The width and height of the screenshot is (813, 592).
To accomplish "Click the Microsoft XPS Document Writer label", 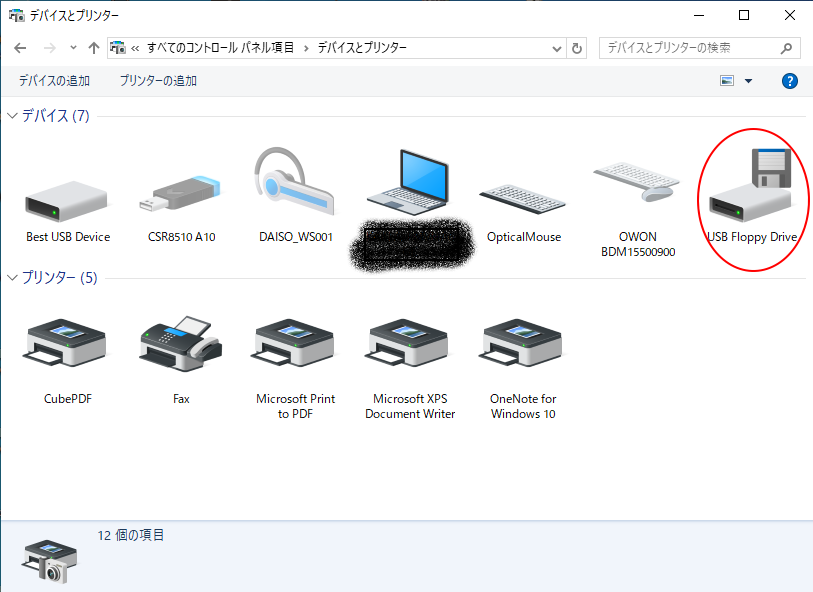I will [x=410, y=406].
